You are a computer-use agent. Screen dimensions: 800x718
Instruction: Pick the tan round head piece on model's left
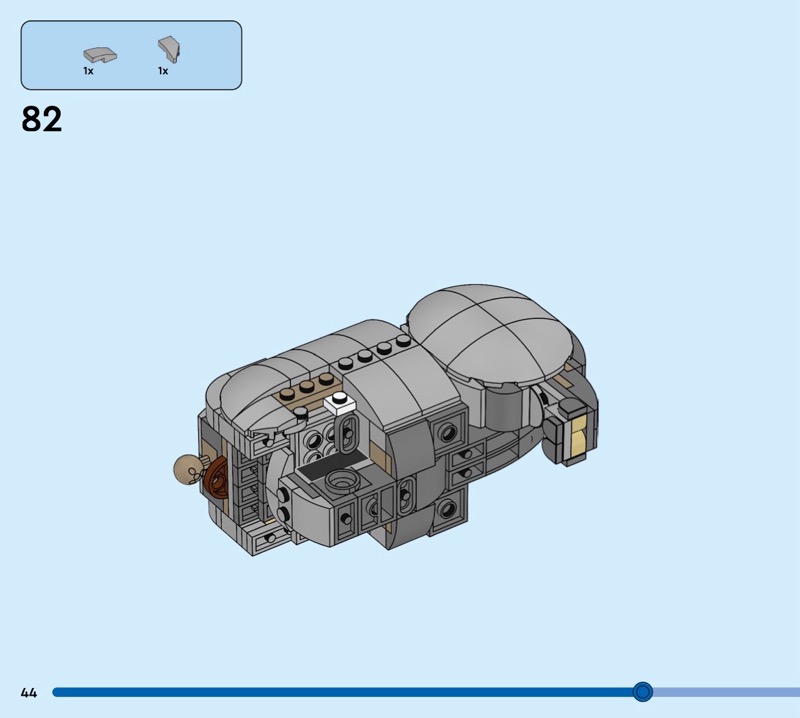click(x=186, y=468)
